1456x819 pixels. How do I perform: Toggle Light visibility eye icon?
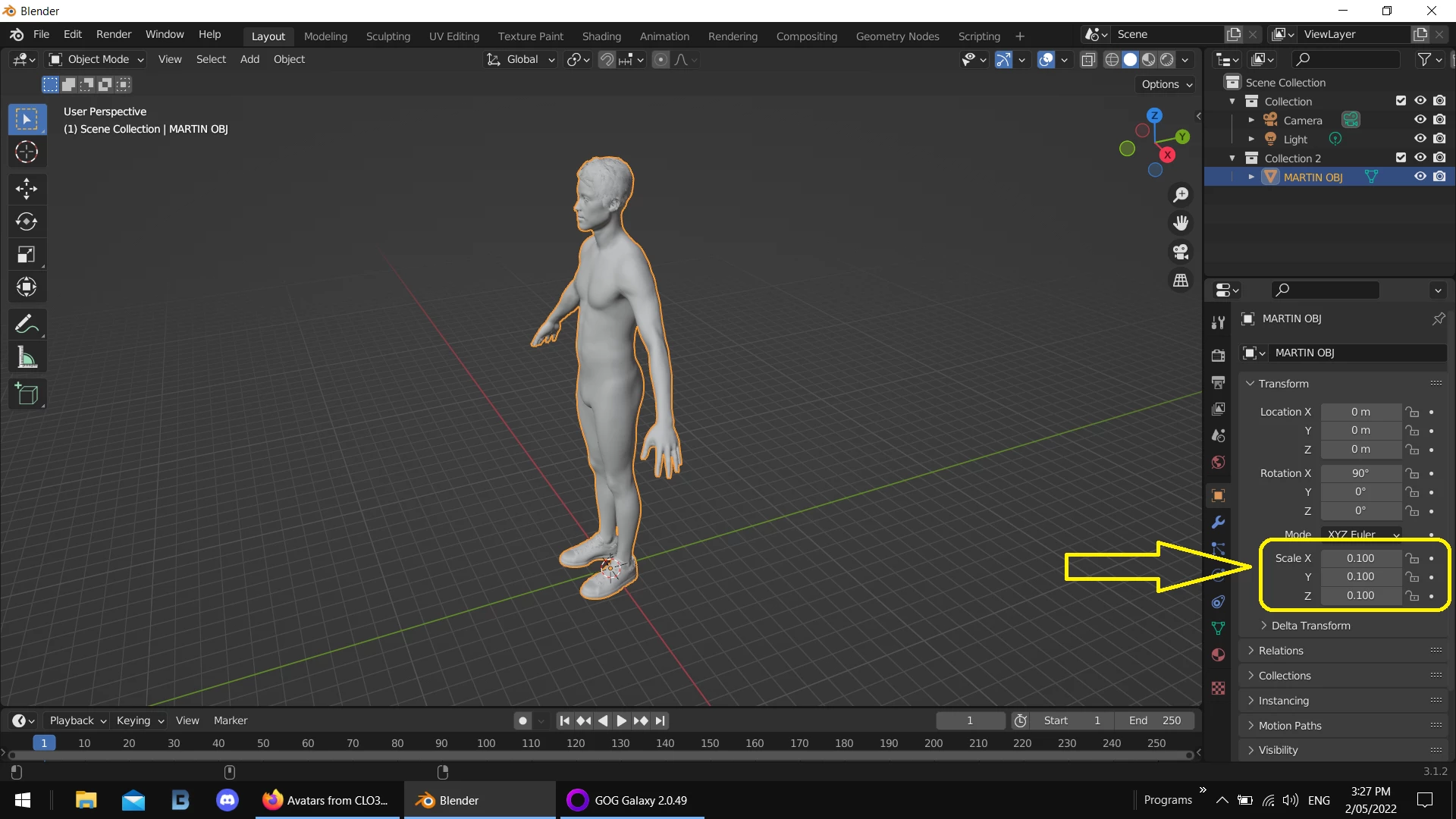coord(1420,139)
